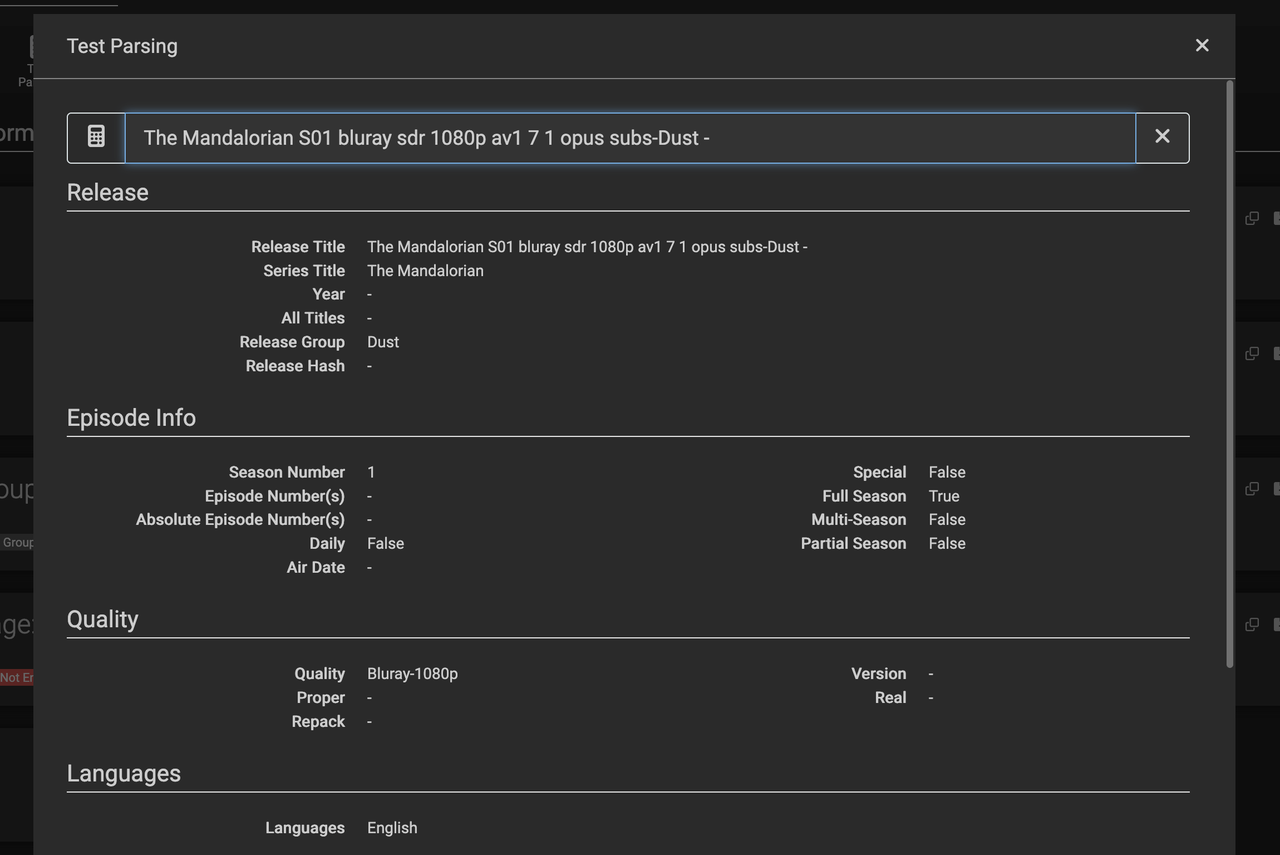Click the 'All Titles' label
The width and height of the screenshot is (1280, 855).
click(x=313, y=318)
